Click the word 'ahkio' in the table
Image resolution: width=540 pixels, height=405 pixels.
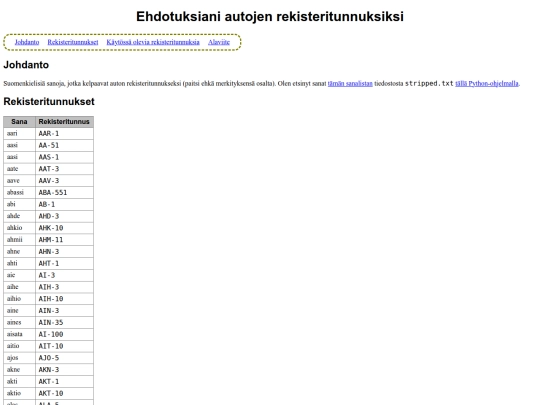[x=14, y=228]
